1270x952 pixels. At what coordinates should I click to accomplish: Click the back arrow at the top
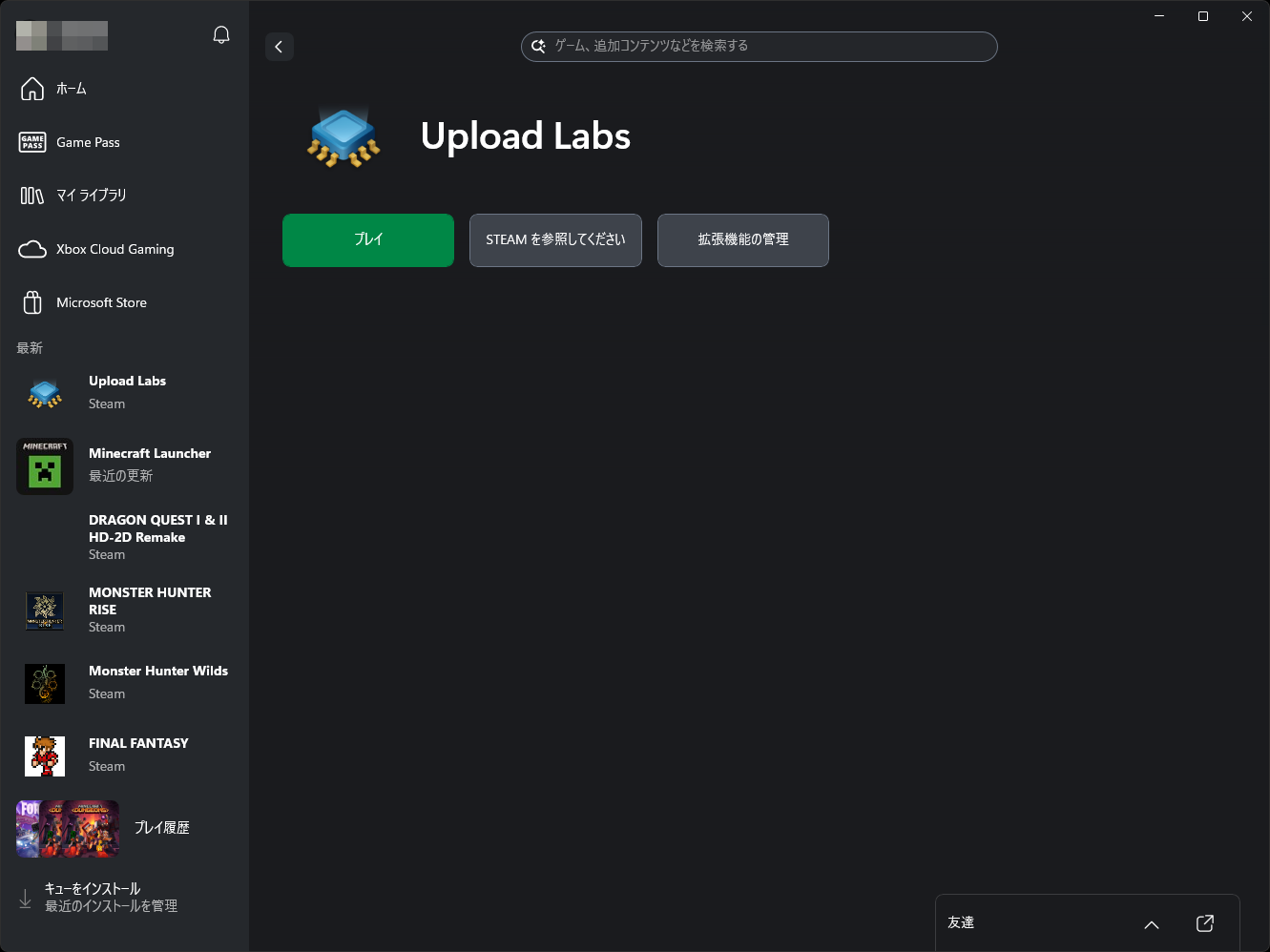click(279, 46)
